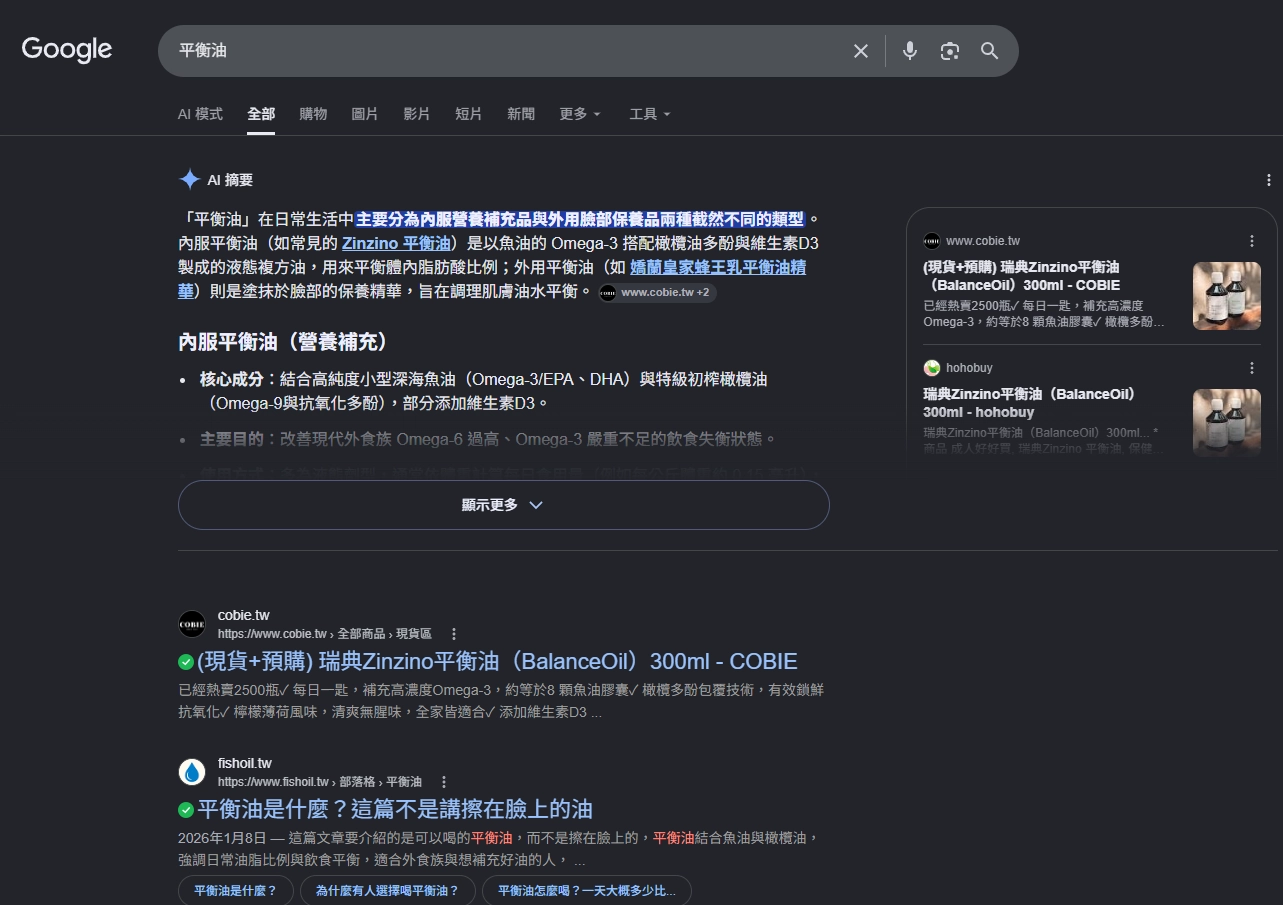Open AI summary three-dot options menu
1283x905 pixels.
(1268, 180)
